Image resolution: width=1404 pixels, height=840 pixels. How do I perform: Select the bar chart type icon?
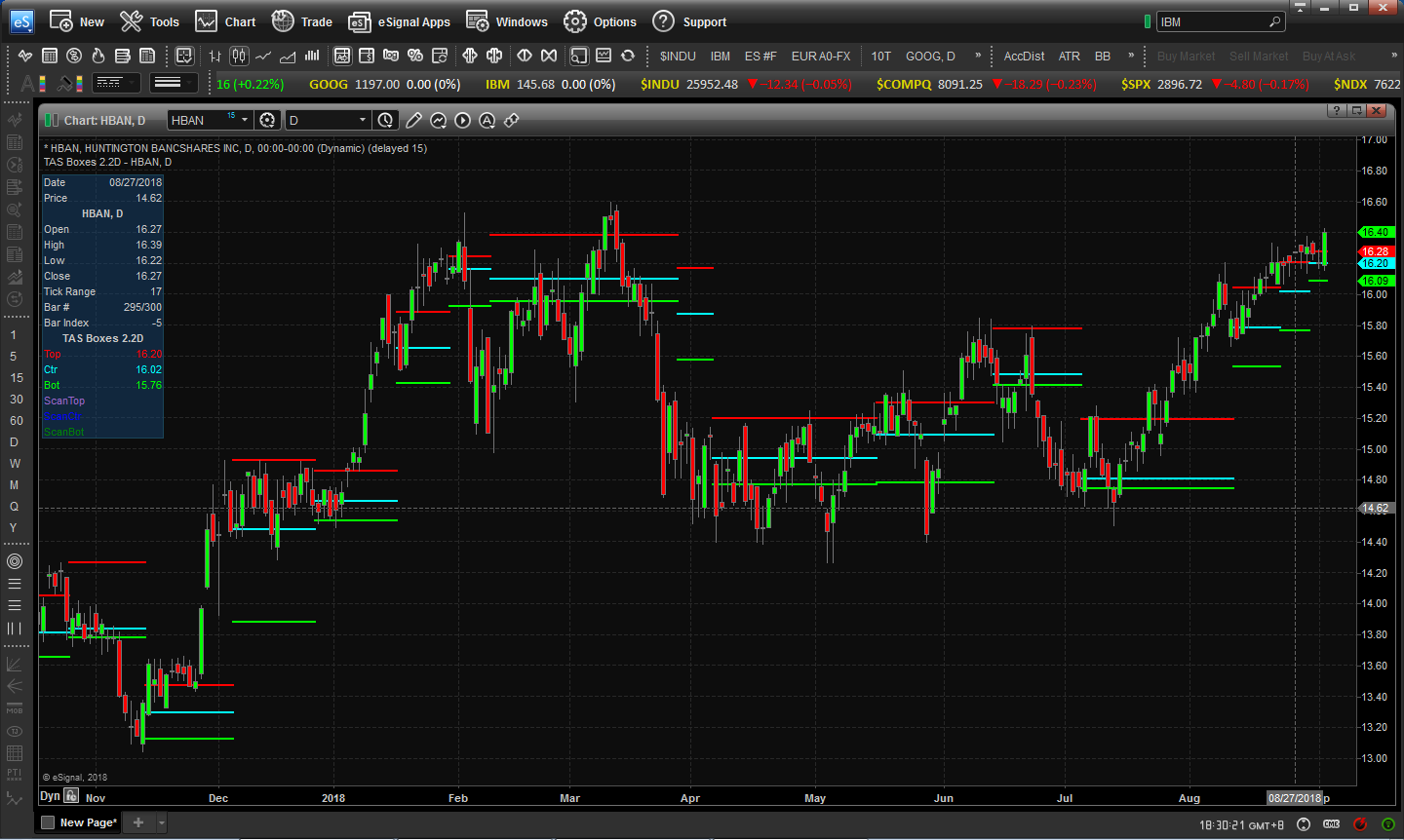215,56
